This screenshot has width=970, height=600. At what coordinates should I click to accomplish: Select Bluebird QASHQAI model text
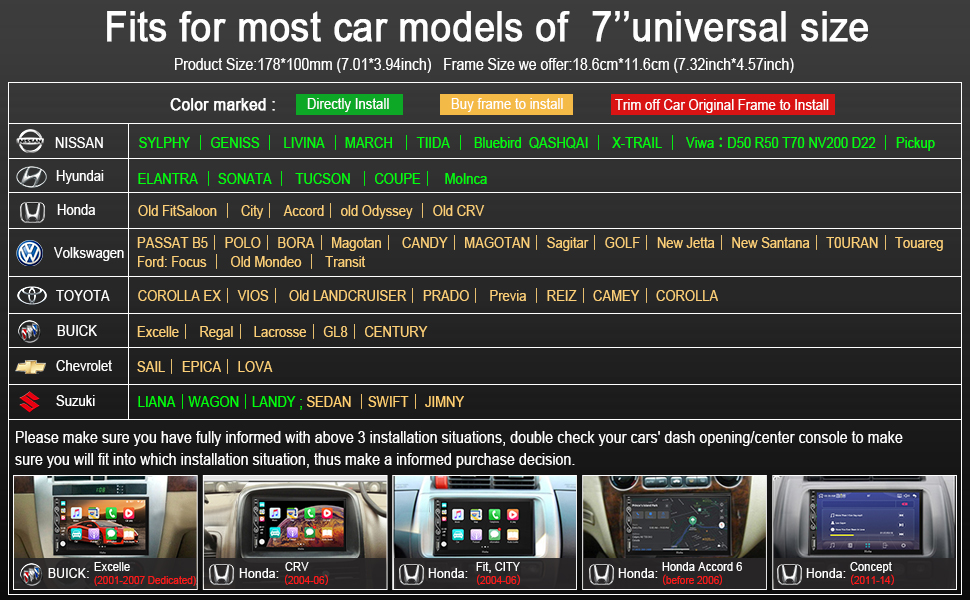tap(531, 143)
